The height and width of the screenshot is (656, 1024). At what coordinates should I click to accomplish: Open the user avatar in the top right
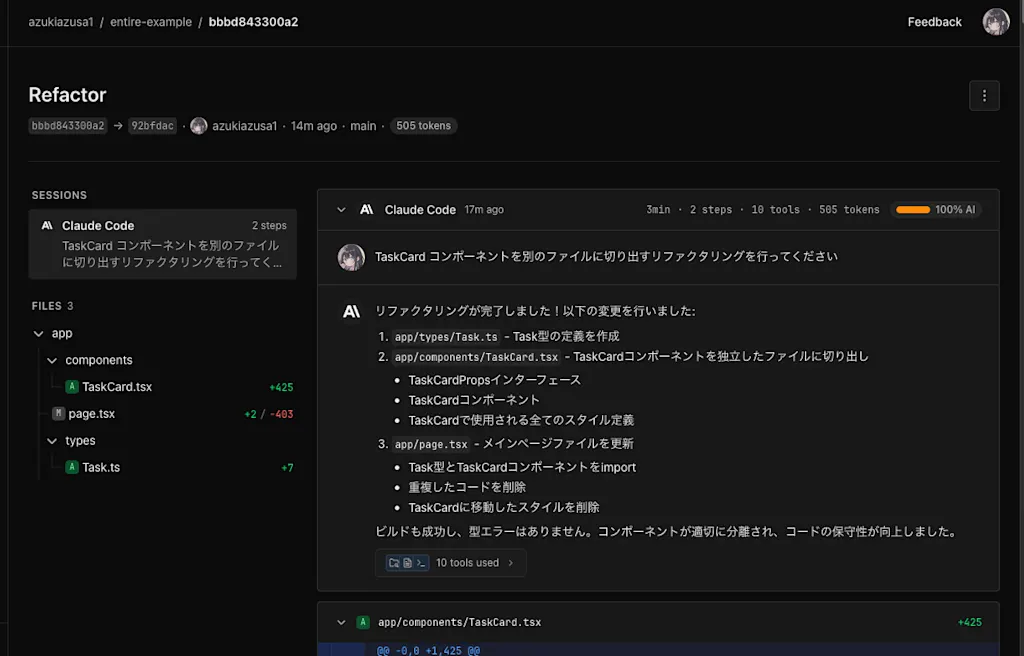pos(996,22)
